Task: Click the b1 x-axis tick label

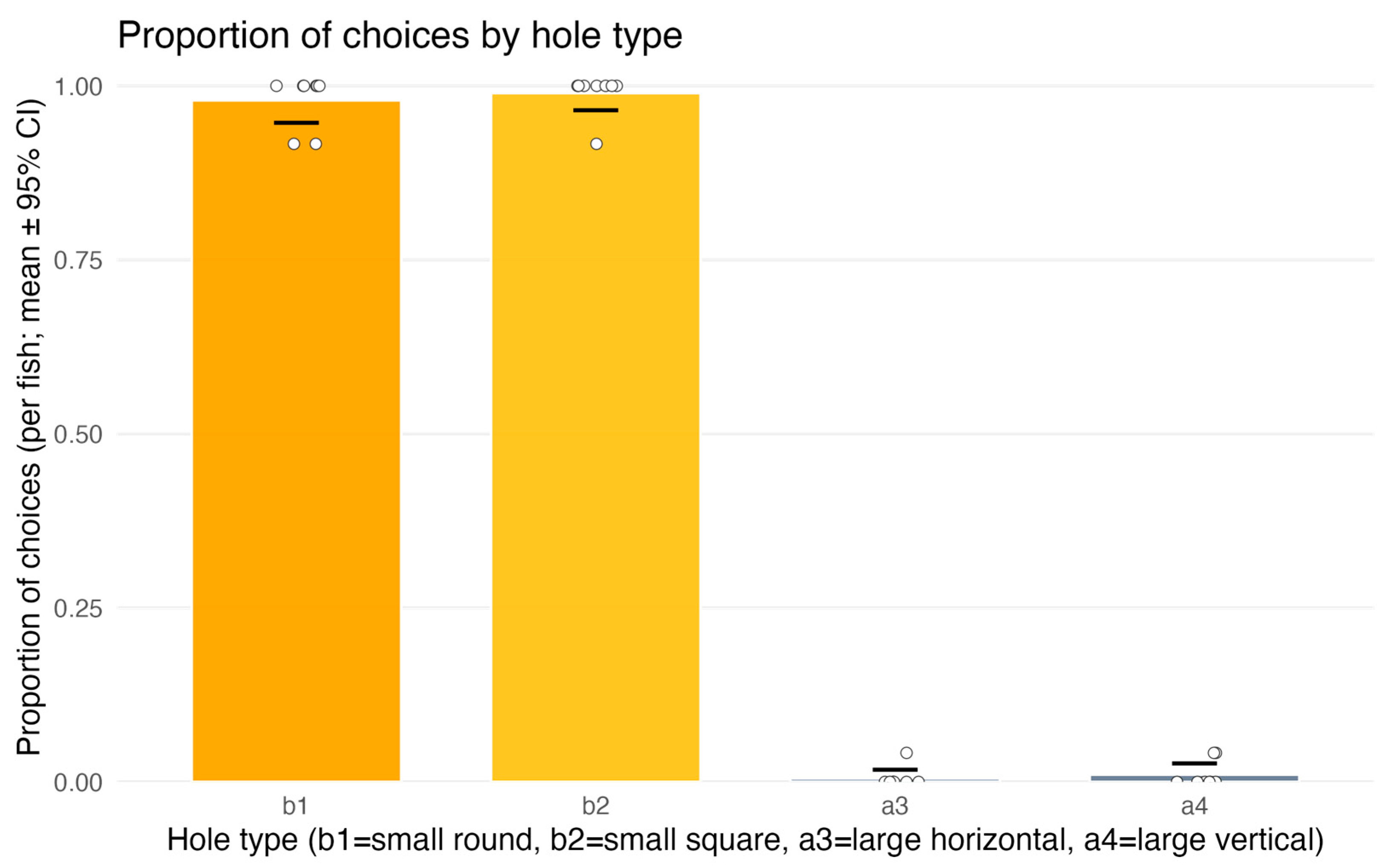Action: (295, 806)
